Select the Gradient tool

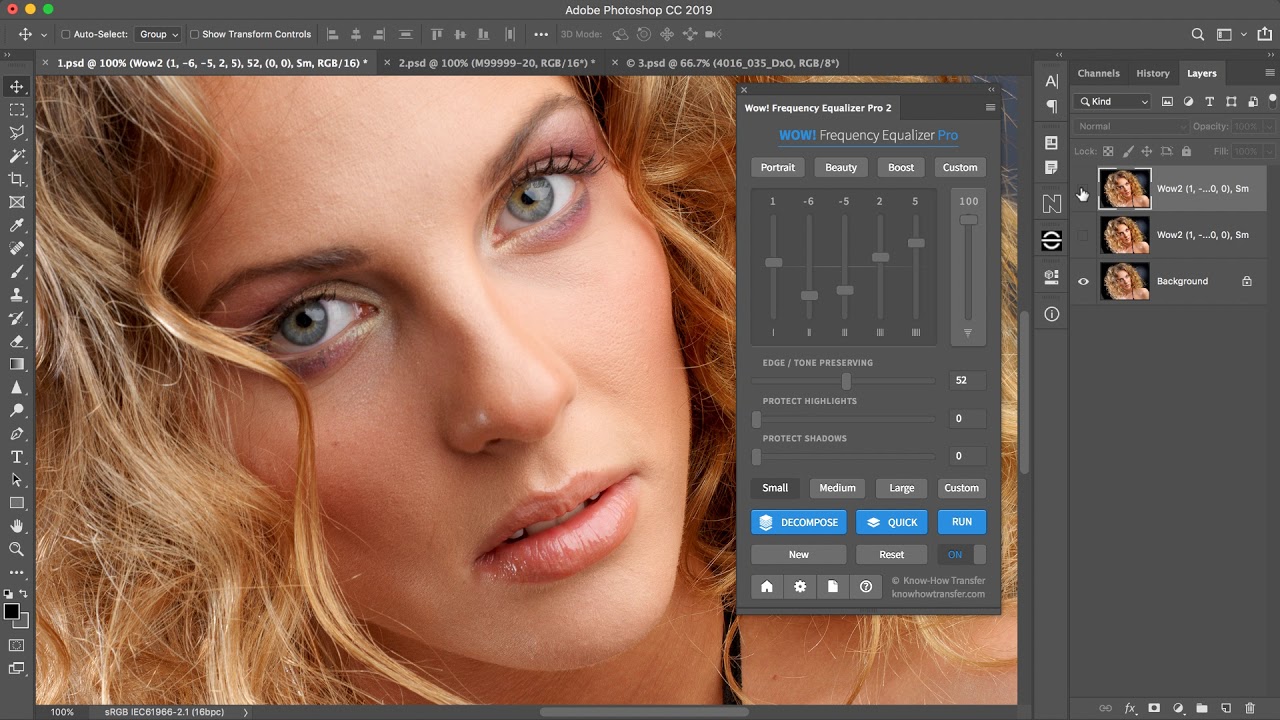tap(17, 364)
